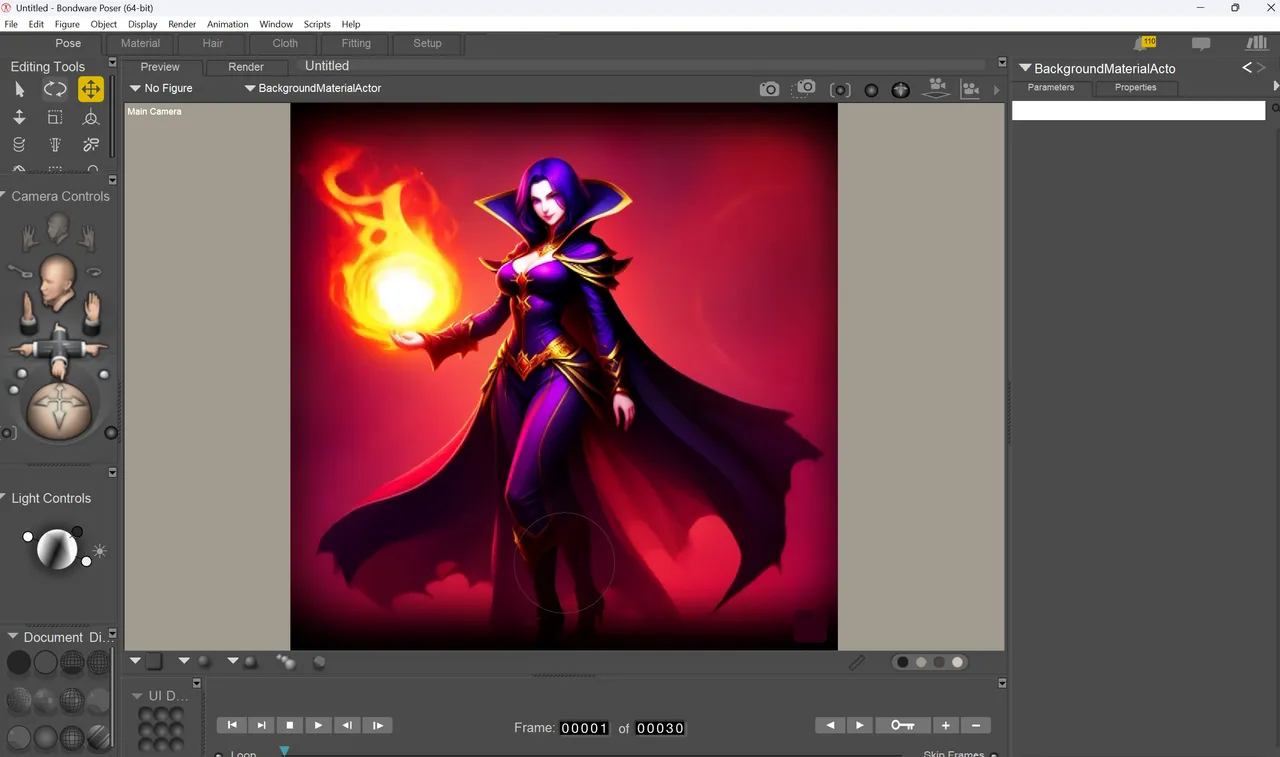
Task: Choose the arrow selection tool
Action: click(x=19, y=89)
